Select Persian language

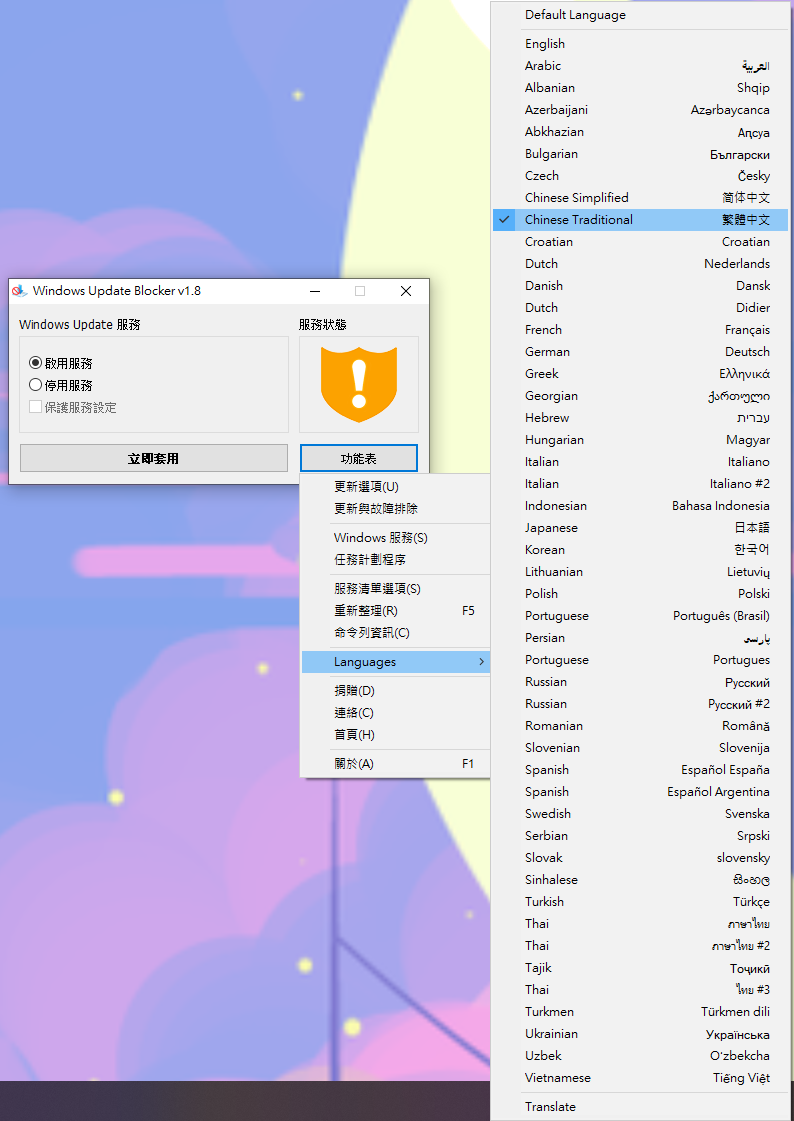coord(640,638)
